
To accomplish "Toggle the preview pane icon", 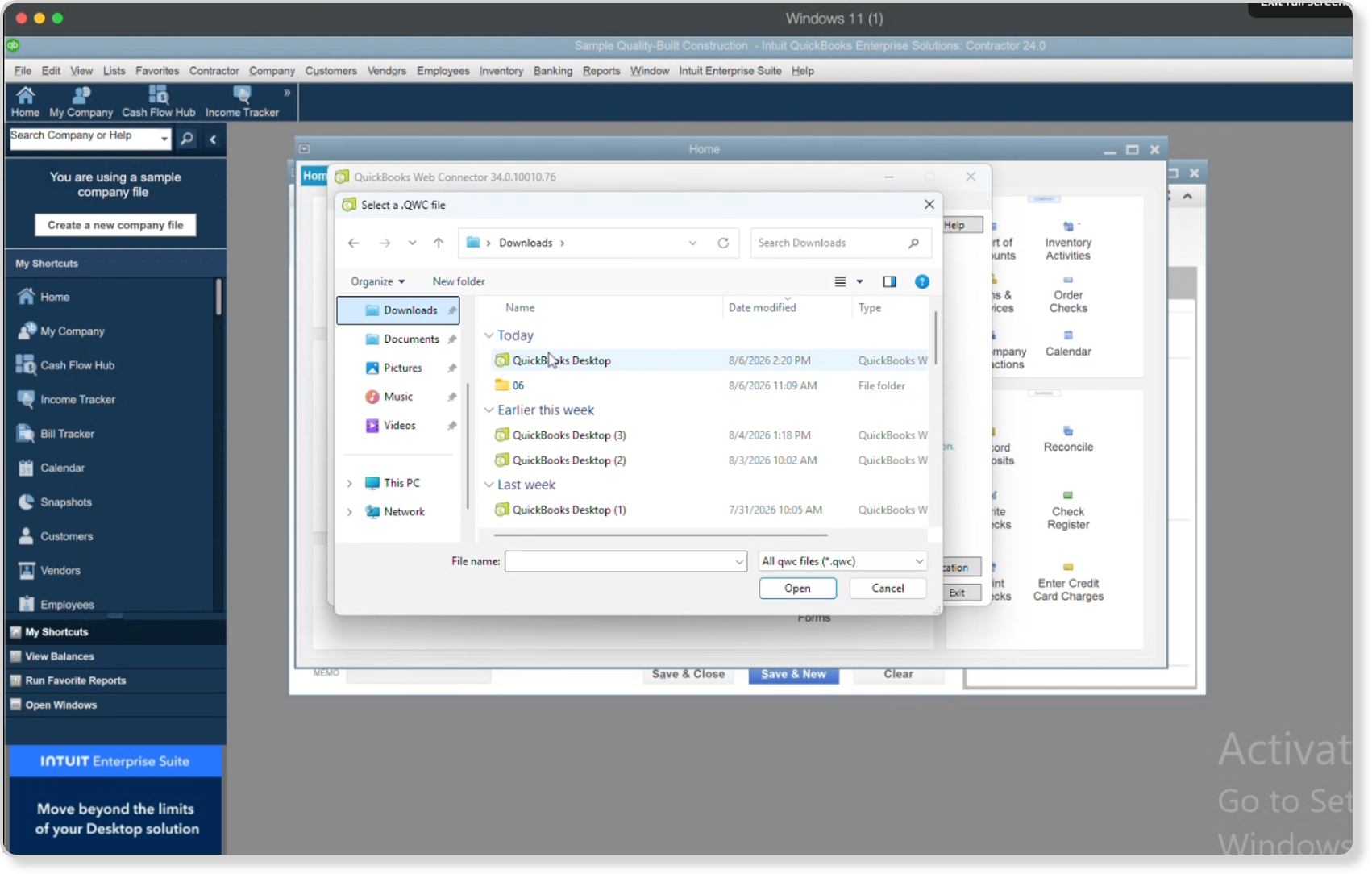I will [x=889, y=281].
